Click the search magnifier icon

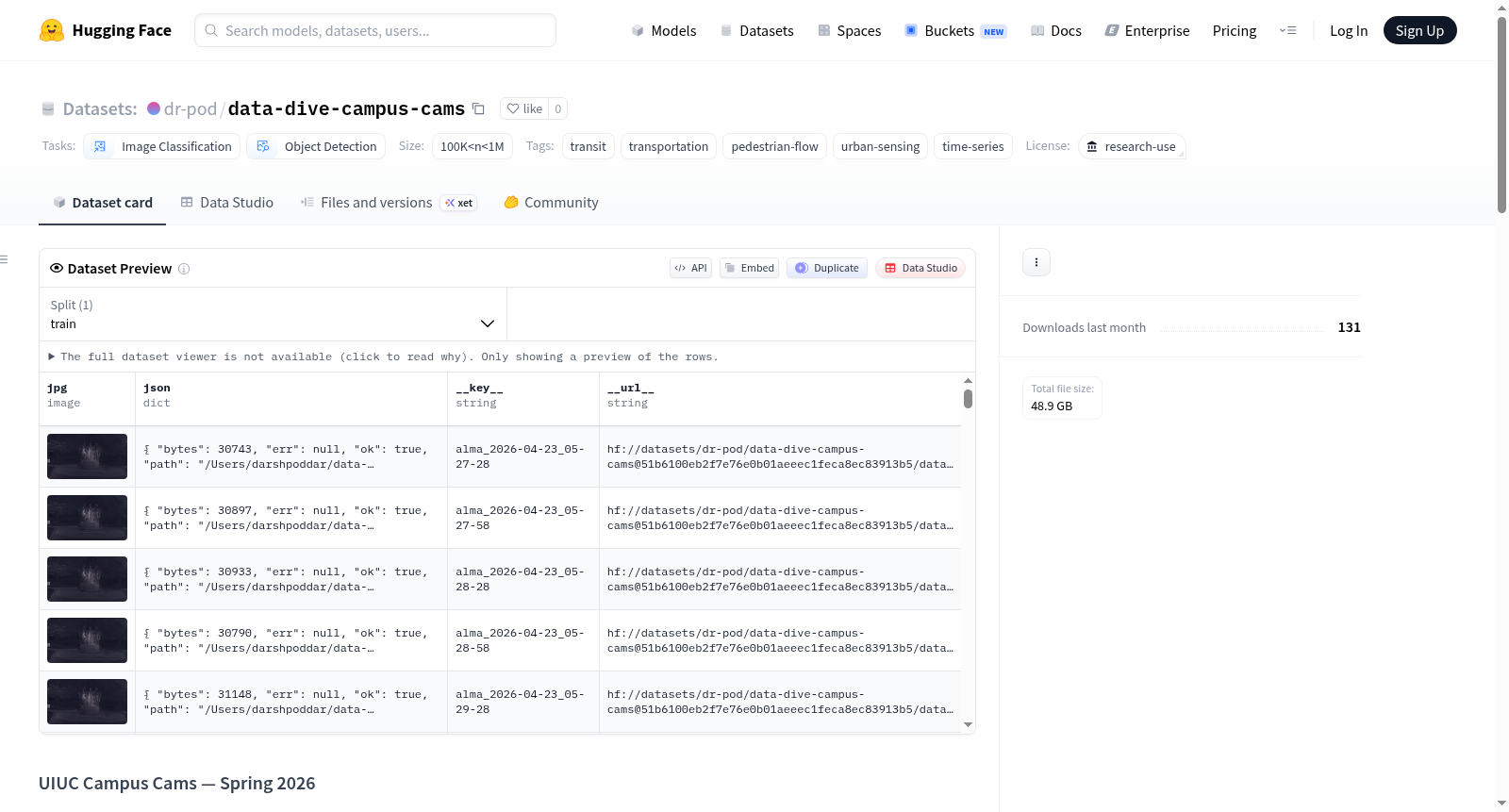[211, 30]
